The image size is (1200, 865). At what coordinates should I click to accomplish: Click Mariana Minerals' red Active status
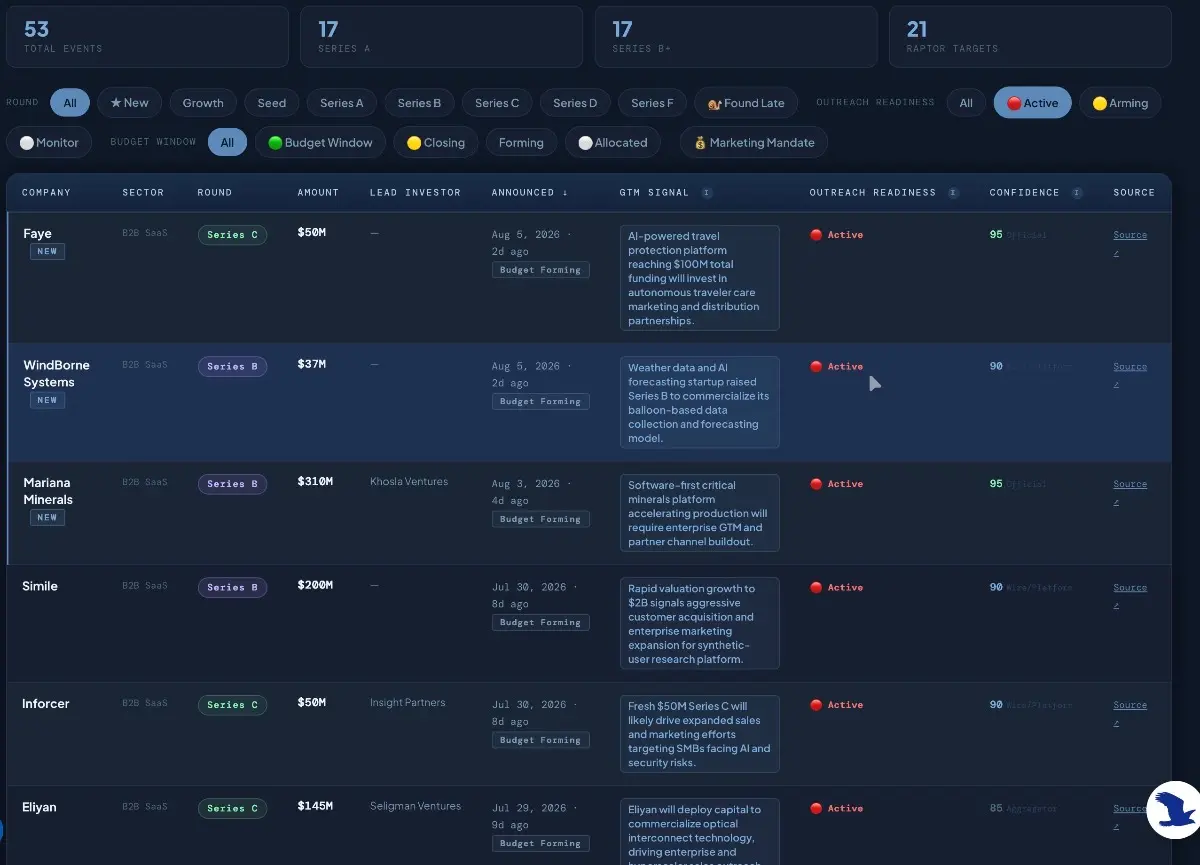pos(837,484)
